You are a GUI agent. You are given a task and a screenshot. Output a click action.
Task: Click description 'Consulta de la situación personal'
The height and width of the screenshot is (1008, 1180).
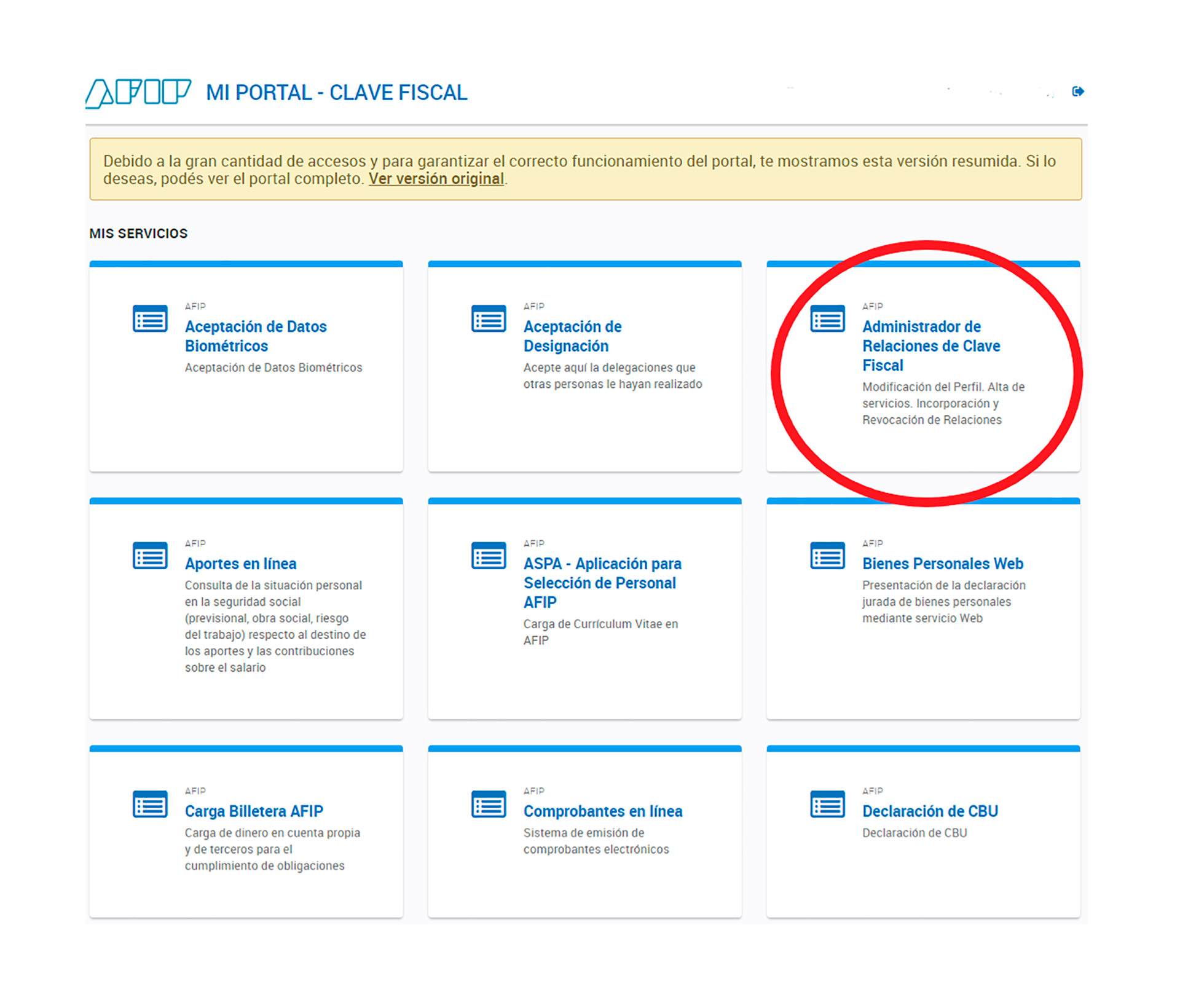tap(275, 626)
